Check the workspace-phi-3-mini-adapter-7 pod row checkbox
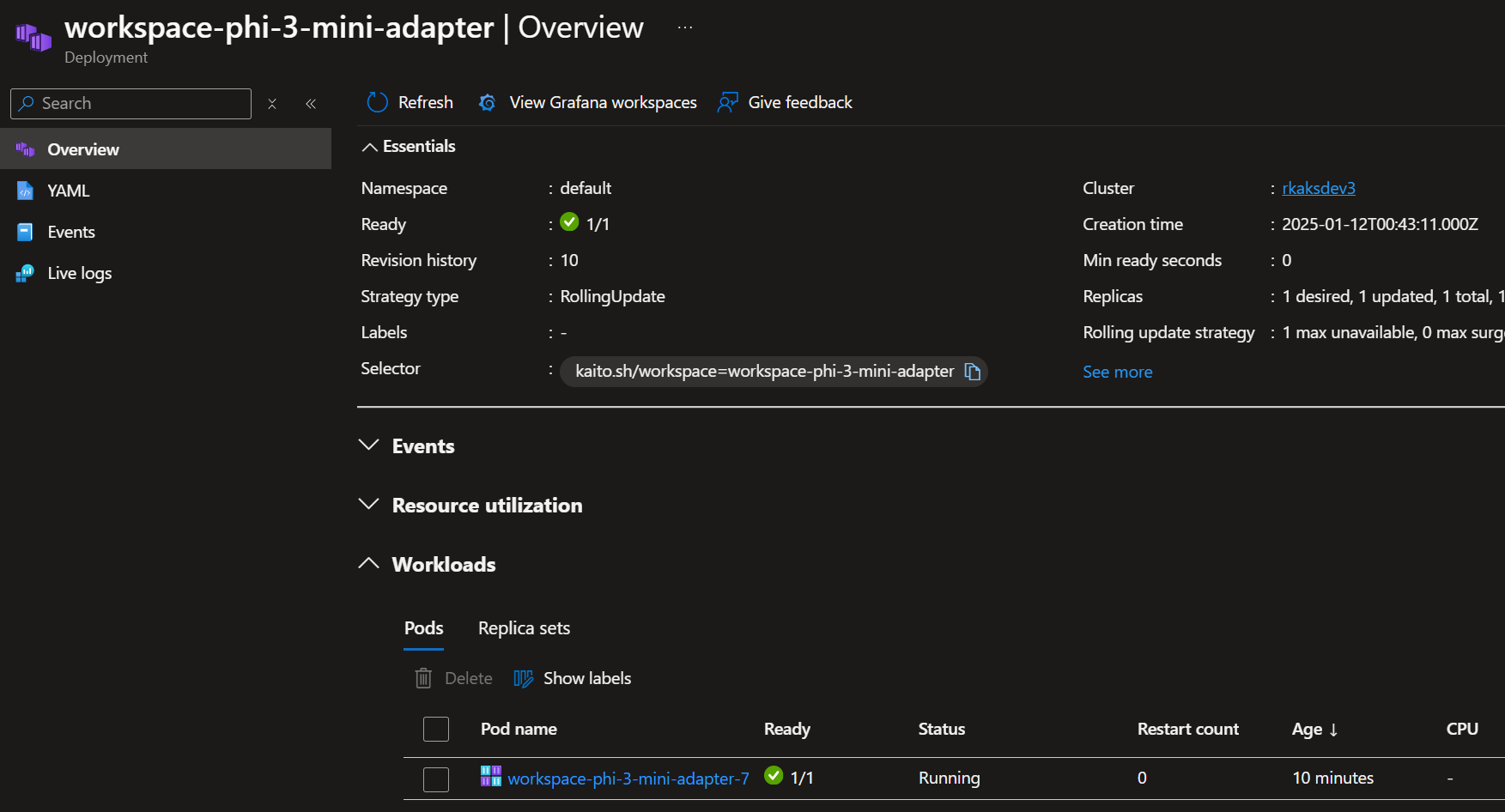The image size is (1505, 812). tap(436, 779)
